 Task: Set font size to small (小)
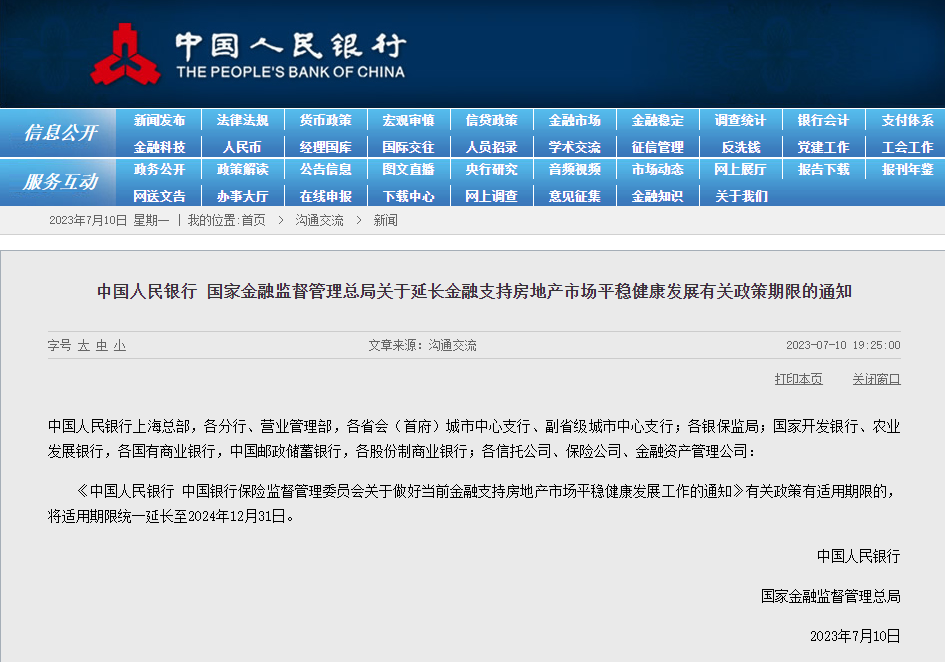120,345
